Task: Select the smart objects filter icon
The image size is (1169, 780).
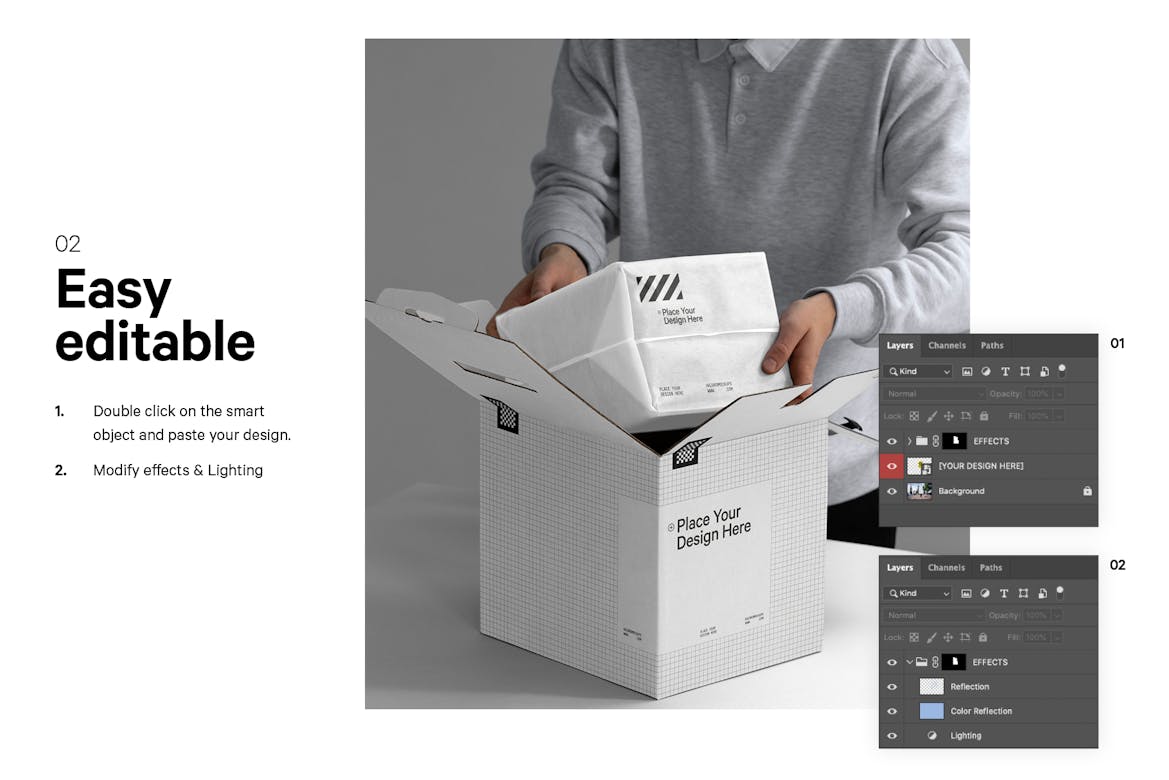Action: point(1044,371)
